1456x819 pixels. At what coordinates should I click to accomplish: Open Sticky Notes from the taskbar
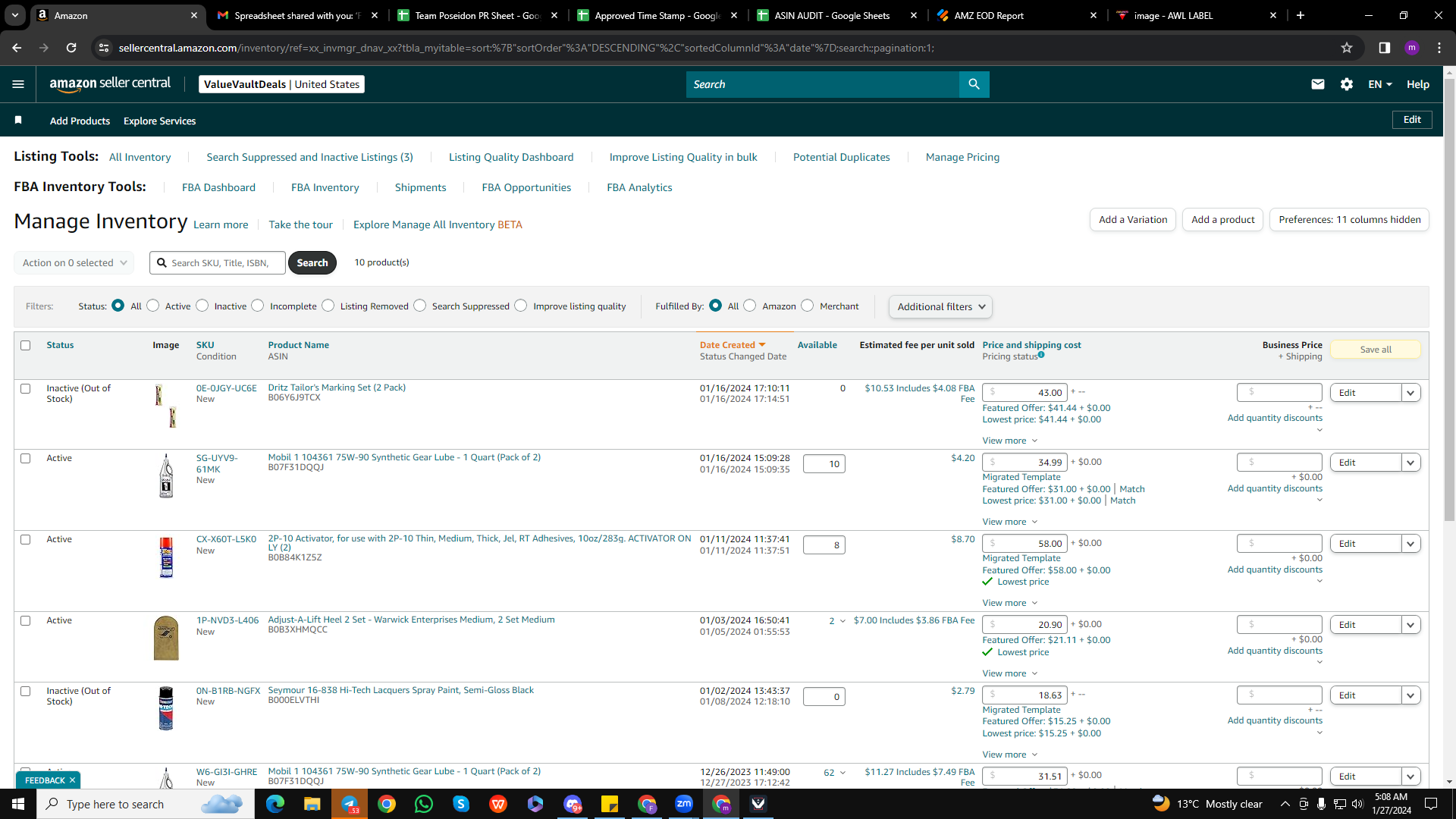tap(610, 804)
